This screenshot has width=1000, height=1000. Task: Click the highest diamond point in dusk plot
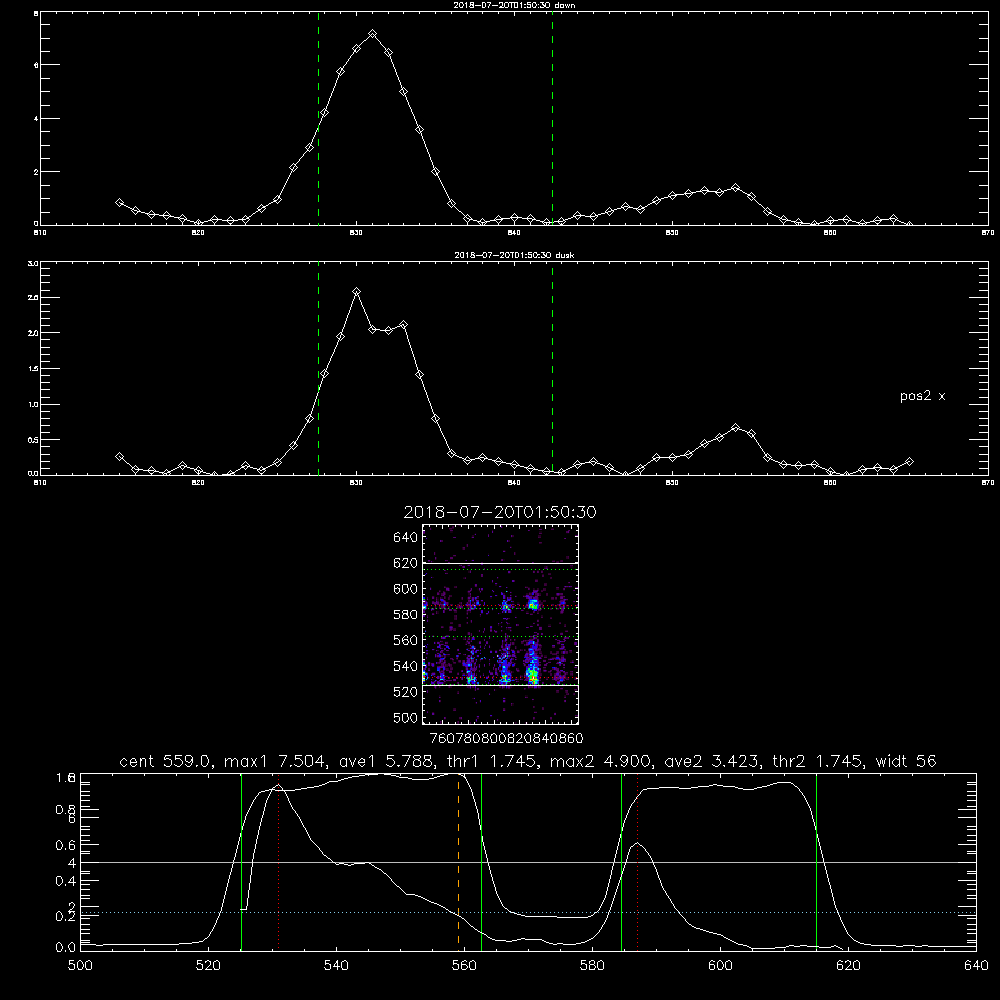coord(357,291)
